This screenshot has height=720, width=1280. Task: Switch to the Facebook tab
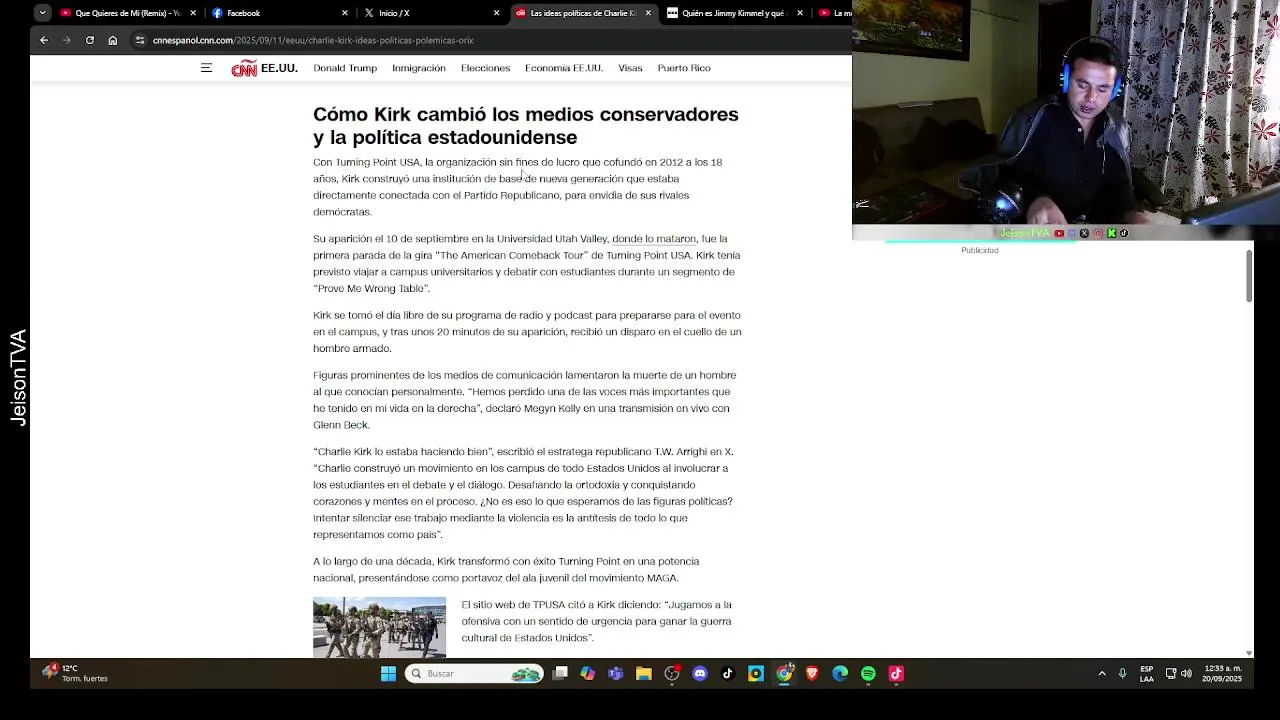278,13
